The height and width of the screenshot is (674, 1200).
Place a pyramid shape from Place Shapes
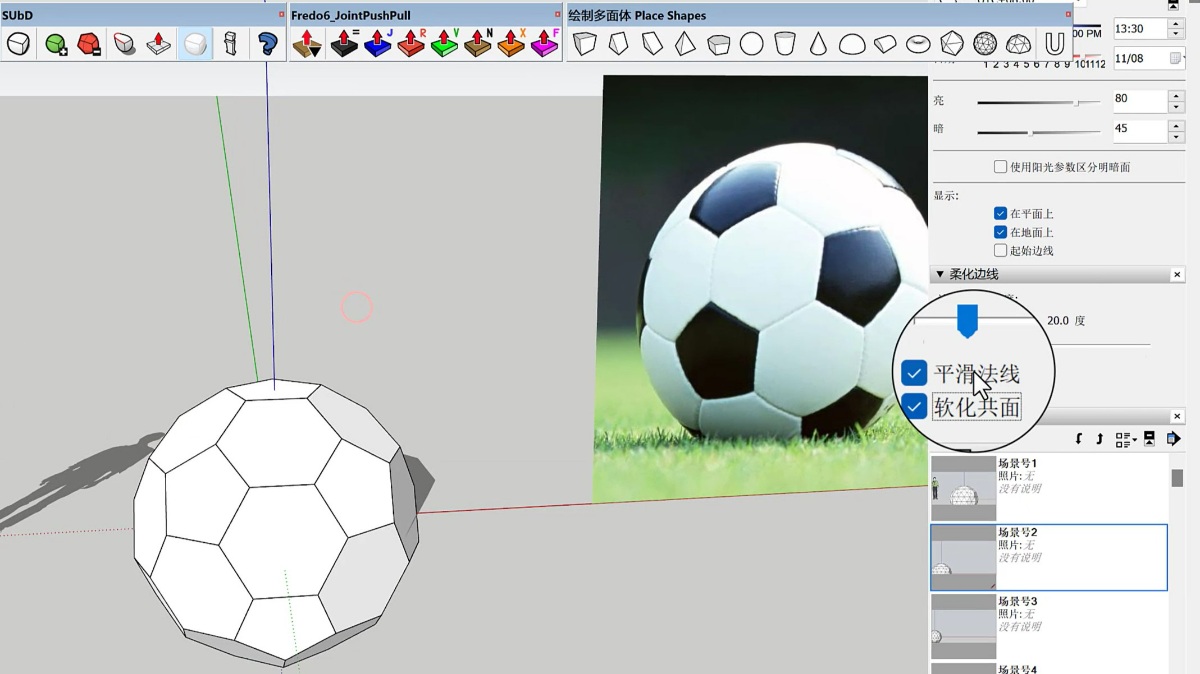pos(685,44)
